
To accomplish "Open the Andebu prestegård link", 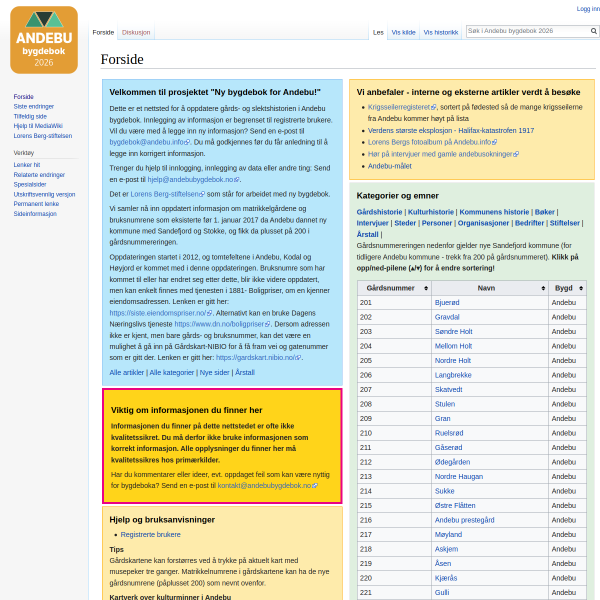I will pyautogui.click(x=464, y=520).
